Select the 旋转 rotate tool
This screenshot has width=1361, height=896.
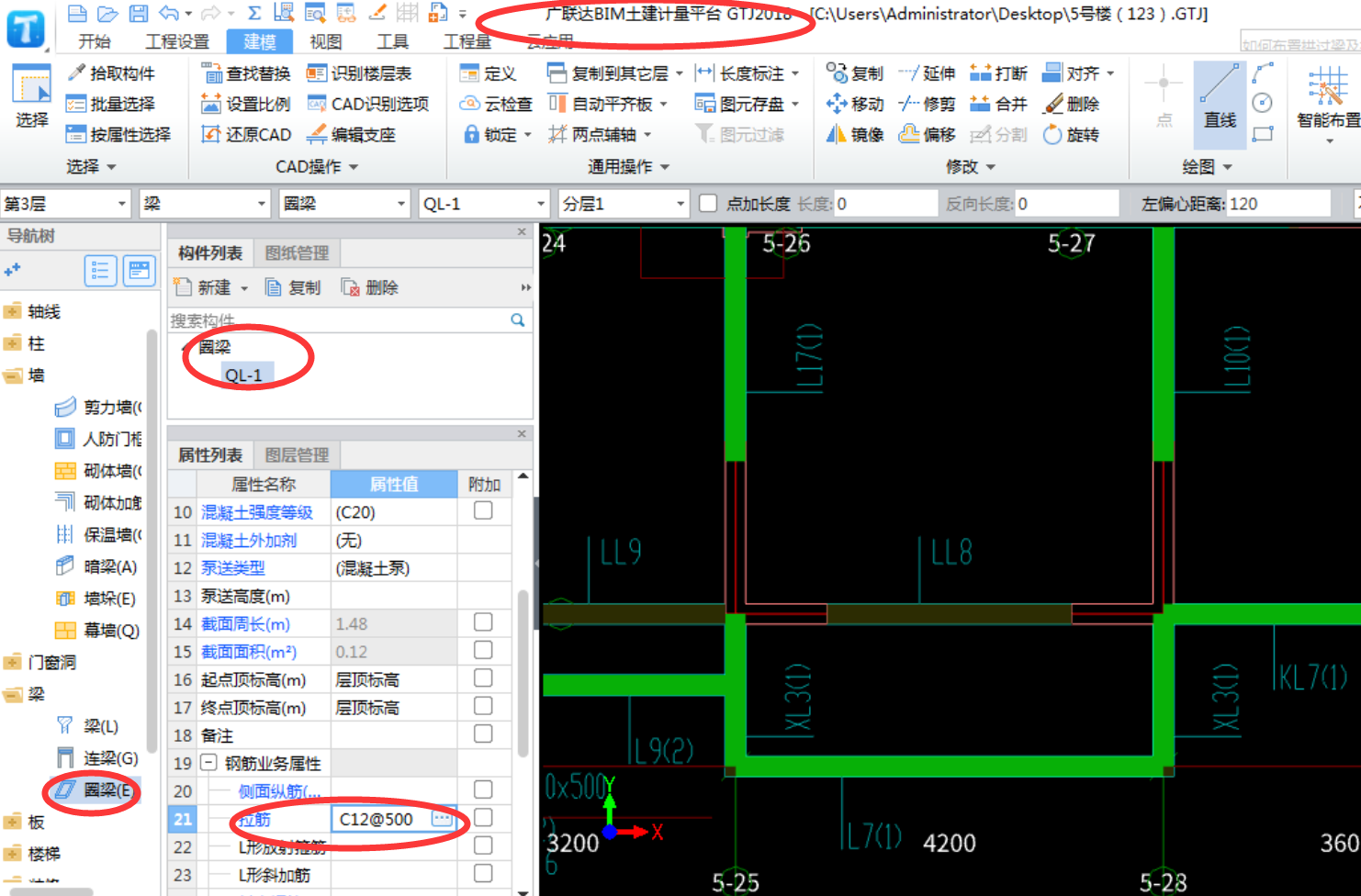[x=1071, y=134]
